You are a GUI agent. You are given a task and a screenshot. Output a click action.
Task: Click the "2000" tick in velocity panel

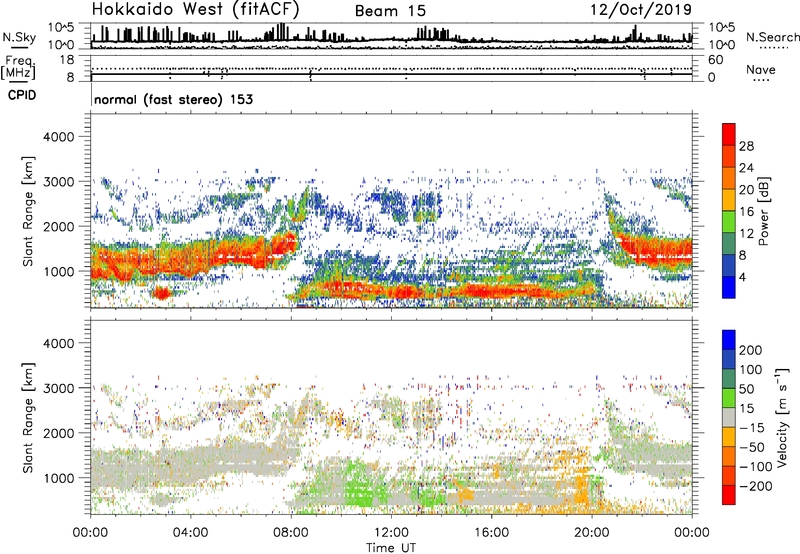(x=58, y=433)
